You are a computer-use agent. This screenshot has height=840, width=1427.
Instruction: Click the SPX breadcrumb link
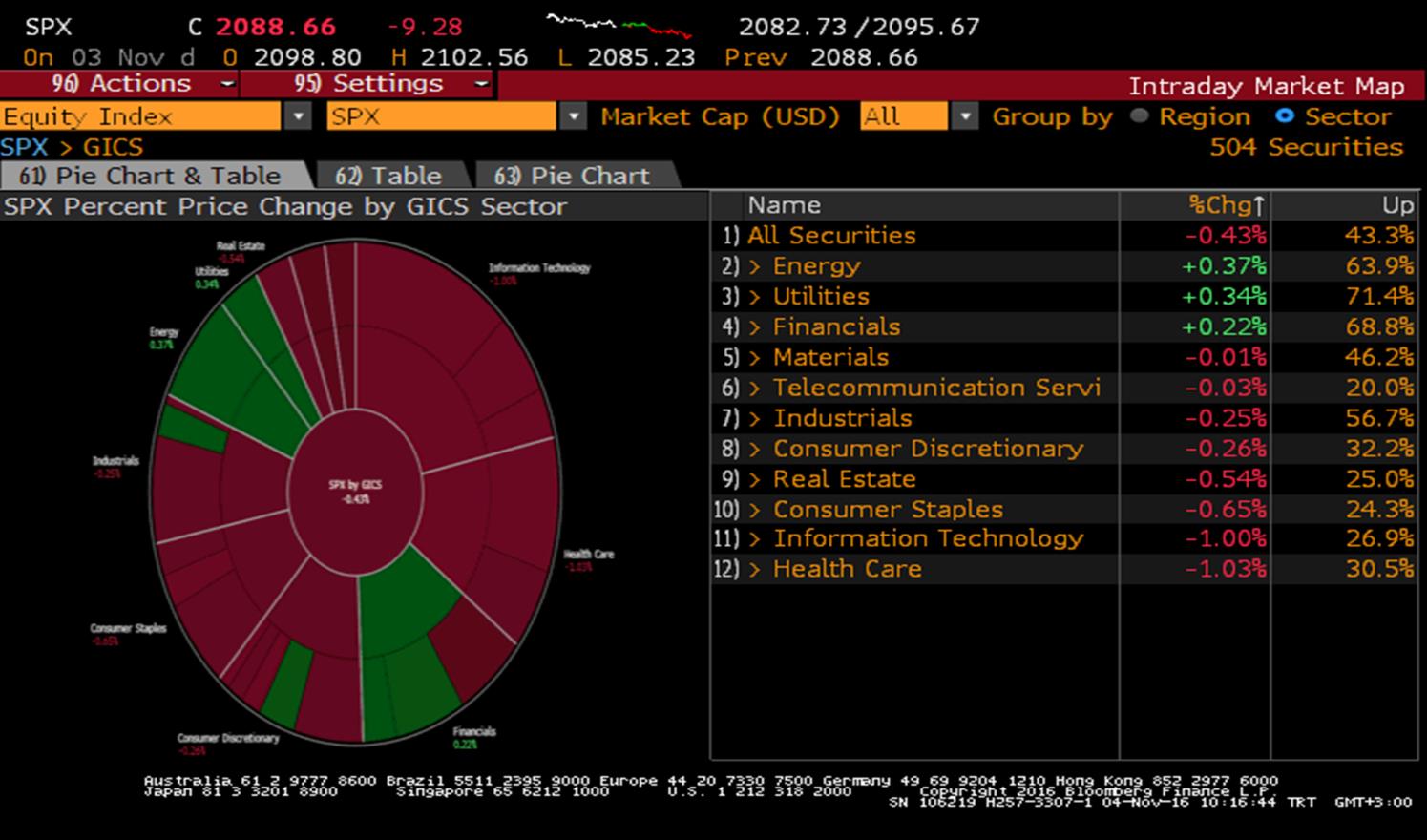(x=24, y=147)
